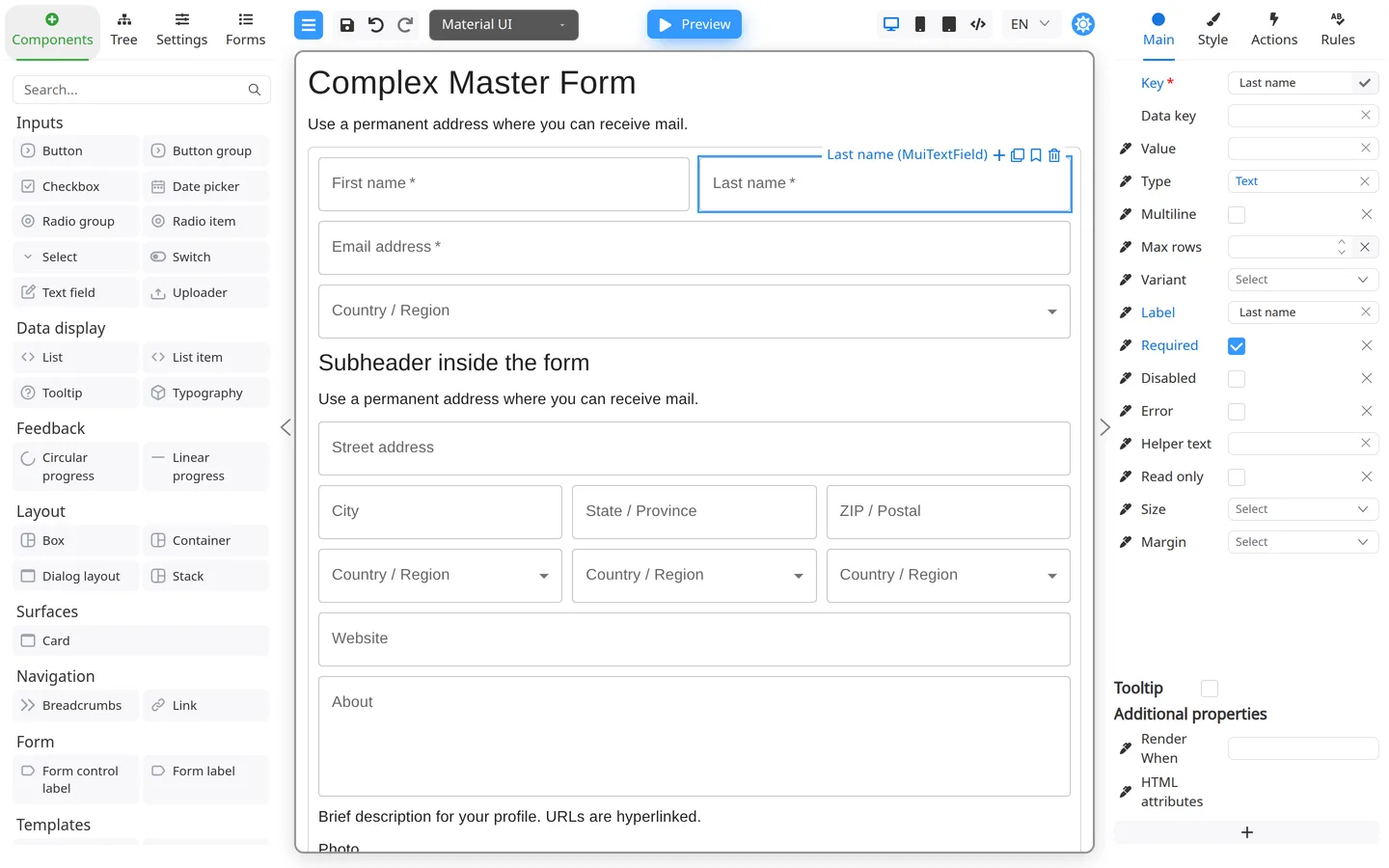
Task: Open the Required property edit pencil
Action: [x=1125, y=345]
